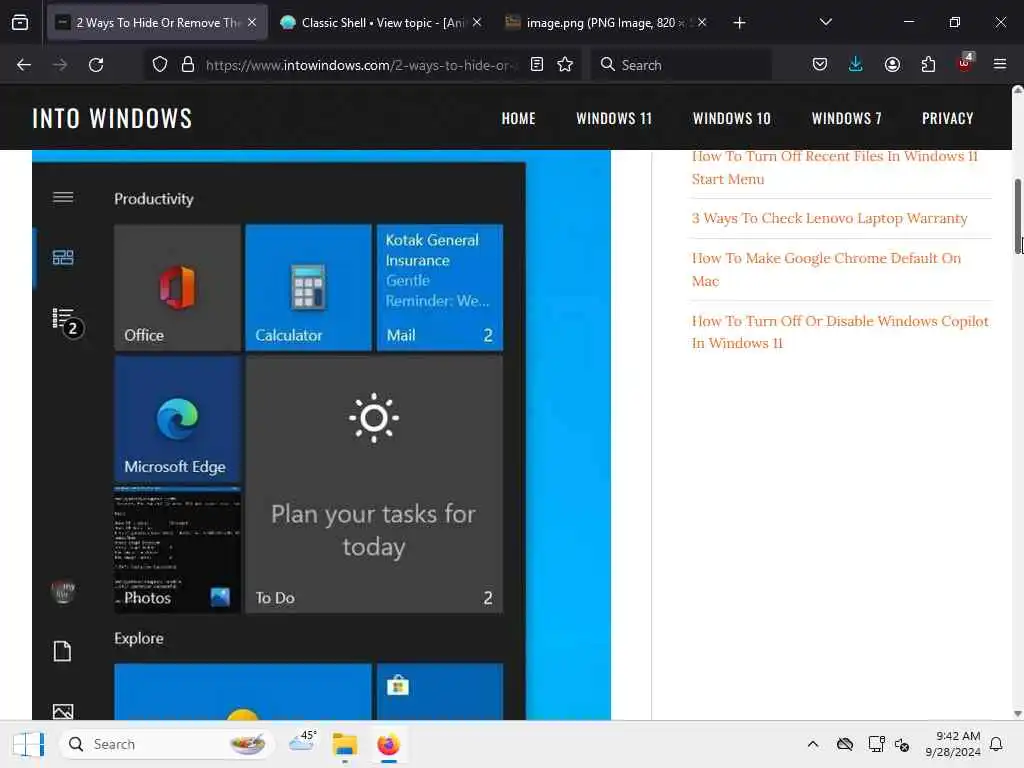This screenshot has height=768, width=1024.
Task: Open Check Lenovo Laptop Warranty link
Action: [x=829, y=218]
